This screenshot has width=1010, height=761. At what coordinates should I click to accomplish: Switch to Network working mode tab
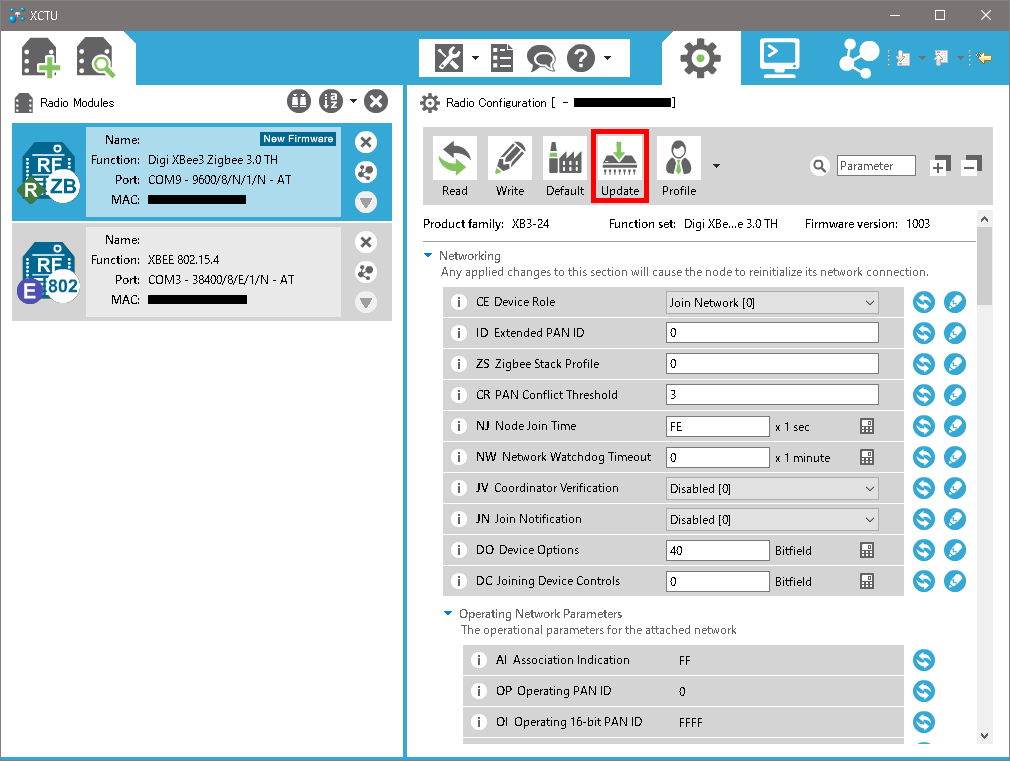pyautogui.click(x=859, y=58)
